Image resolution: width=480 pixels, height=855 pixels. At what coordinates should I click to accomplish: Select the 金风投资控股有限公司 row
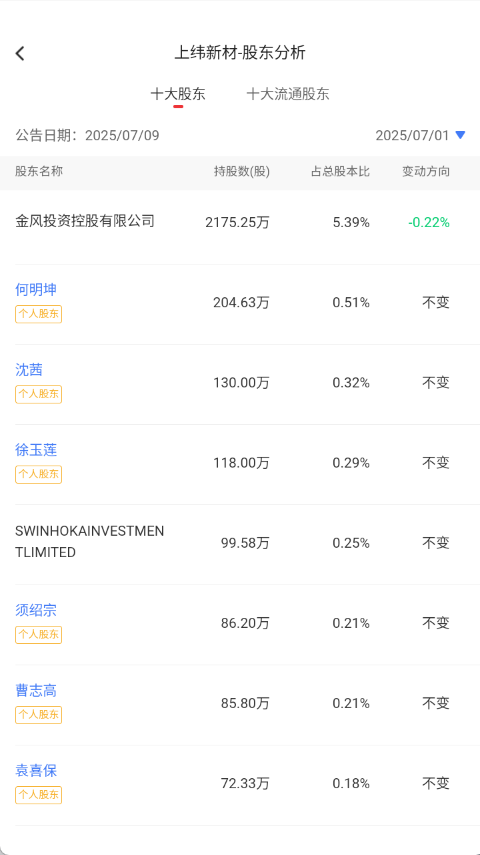click(x=240, y=222)
